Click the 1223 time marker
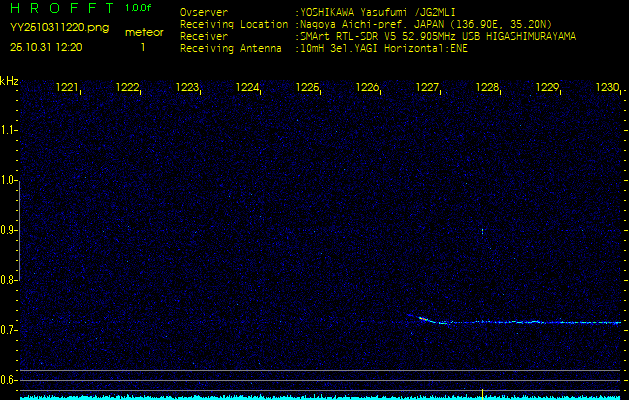 [187, 88]
